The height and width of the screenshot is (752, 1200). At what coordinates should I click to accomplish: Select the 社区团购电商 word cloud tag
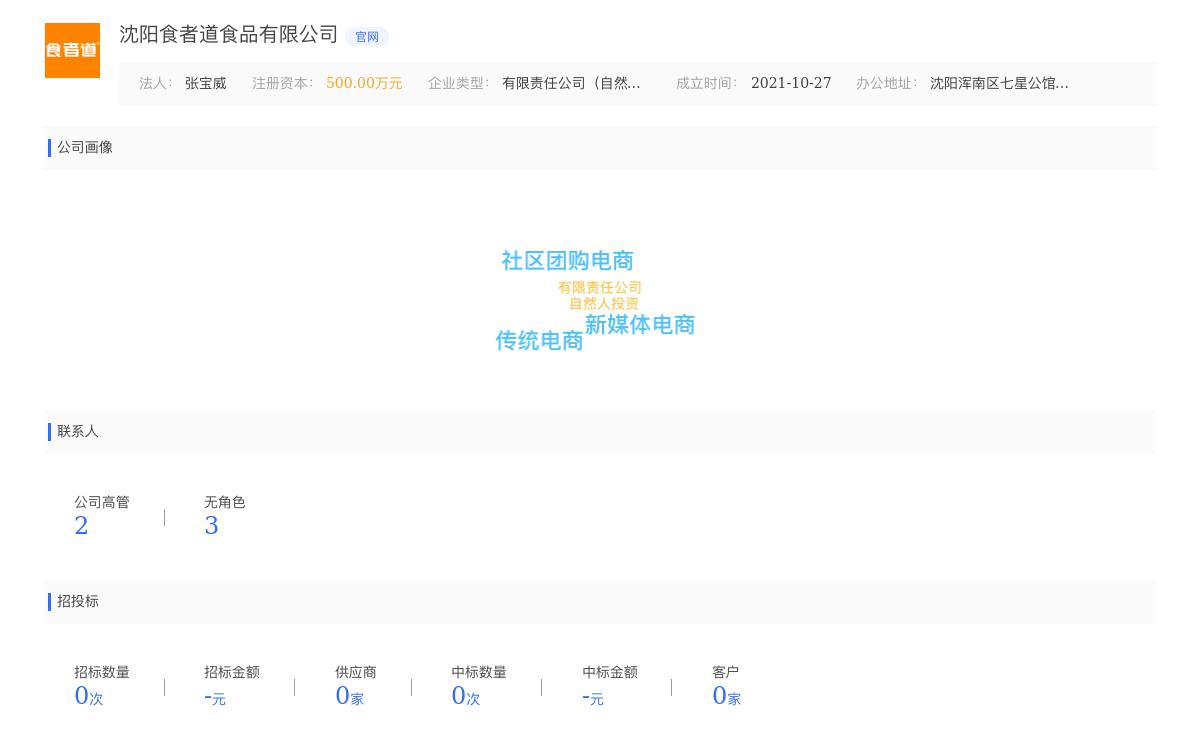point(567,261)
